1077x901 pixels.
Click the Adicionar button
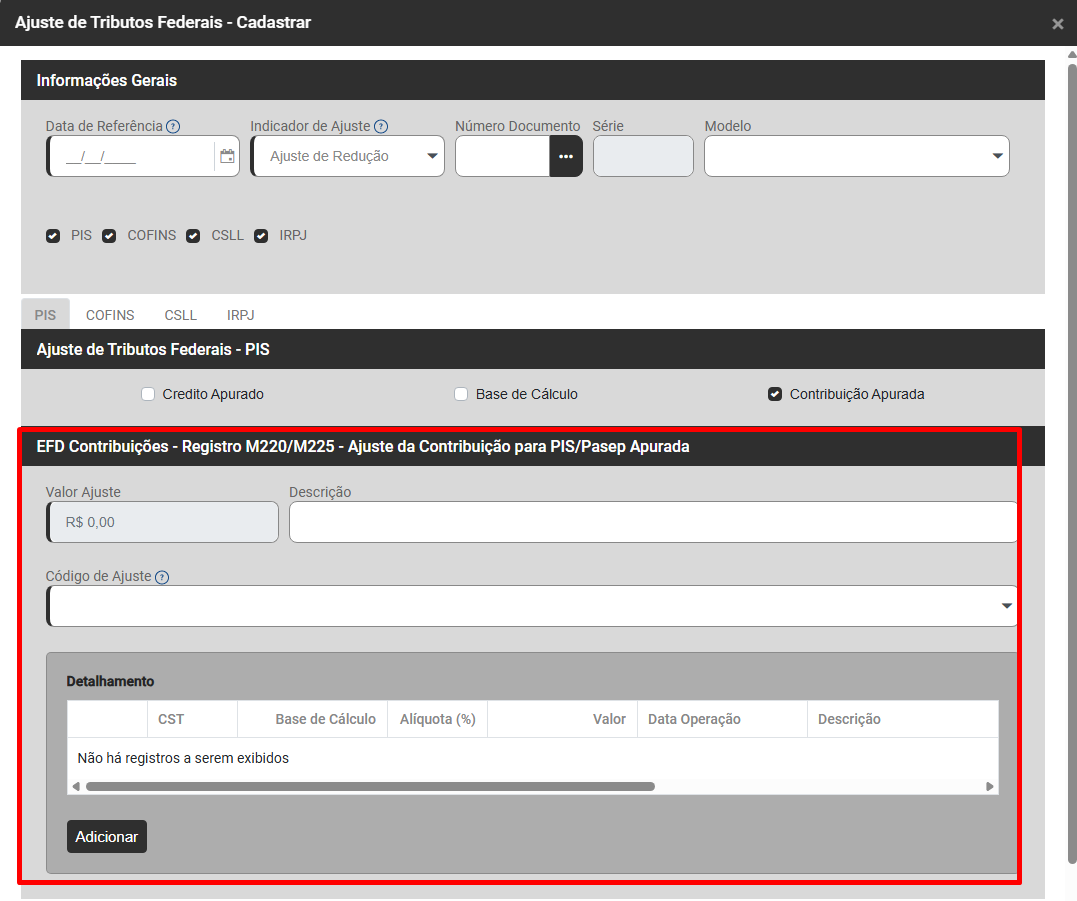pyautogui.click(x=107, y=837)
